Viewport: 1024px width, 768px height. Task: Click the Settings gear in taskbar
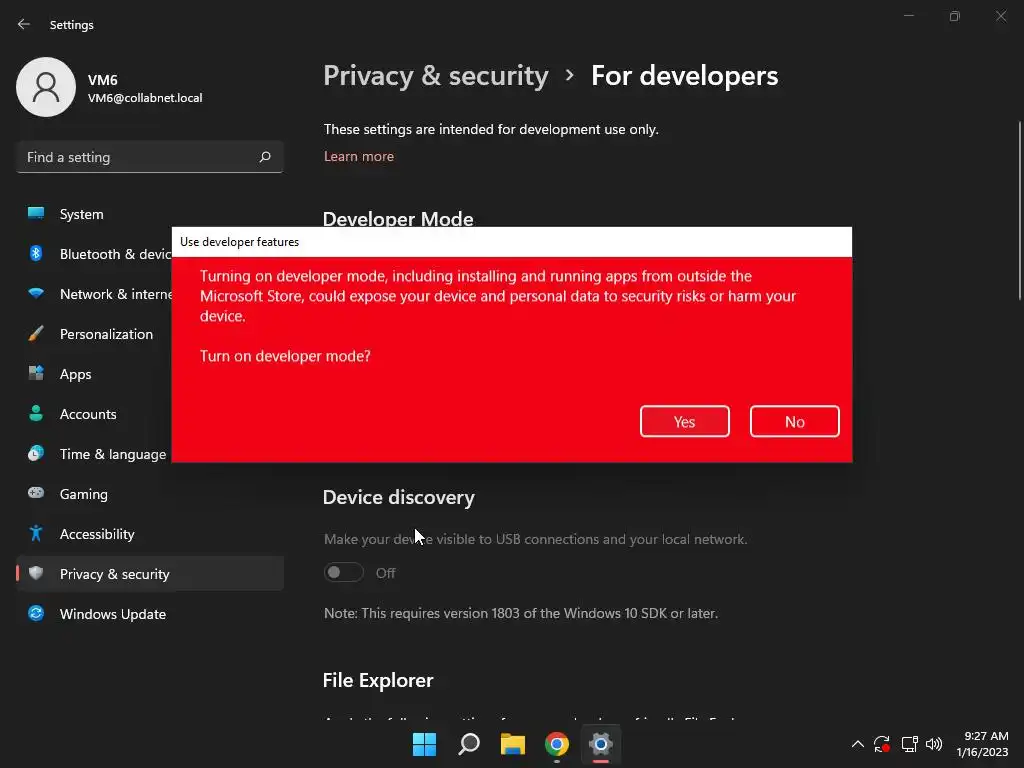pos(601,744)
